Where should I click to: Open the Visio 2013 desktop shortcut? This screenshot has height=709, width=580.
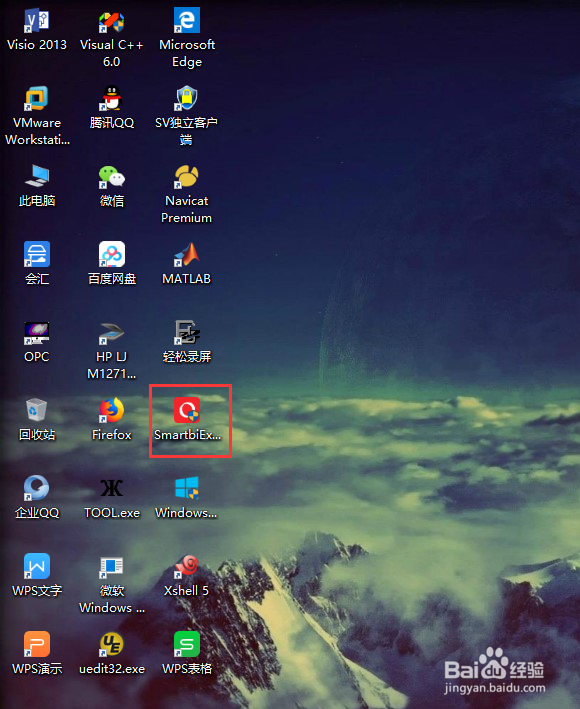point(37,20)
